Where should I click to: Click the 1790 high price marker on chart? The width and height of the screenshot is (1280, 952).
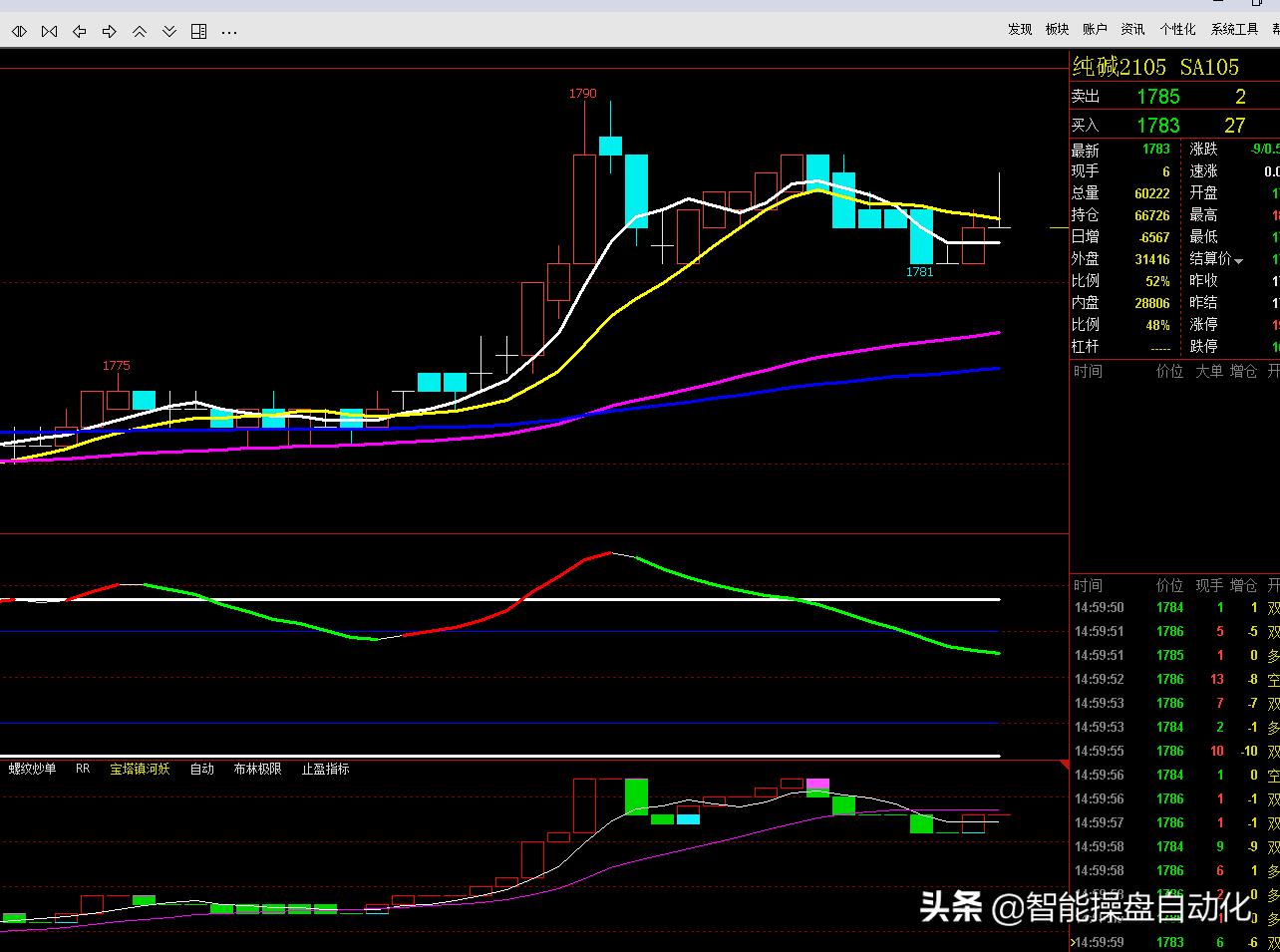pyautogui.click(x=582, y=93)
